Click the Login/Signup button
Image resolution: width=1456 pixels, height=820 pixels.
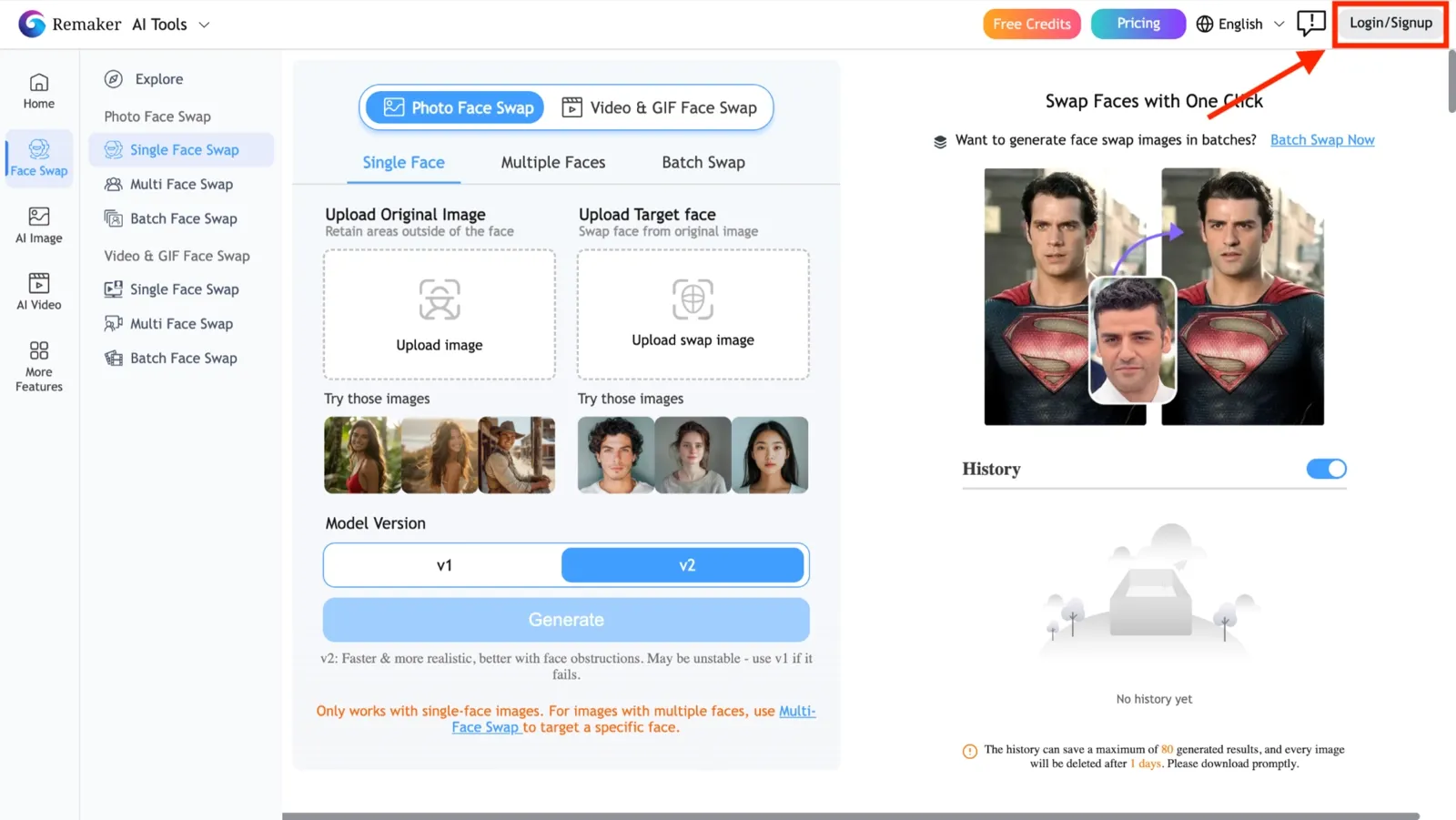point(1390,23)
